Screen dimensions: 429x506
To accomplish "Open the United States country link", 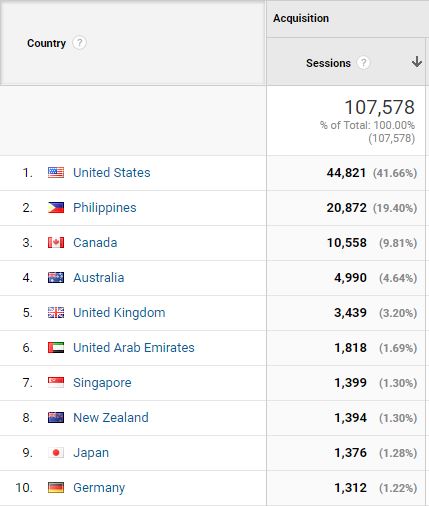I will pos(112,173).
